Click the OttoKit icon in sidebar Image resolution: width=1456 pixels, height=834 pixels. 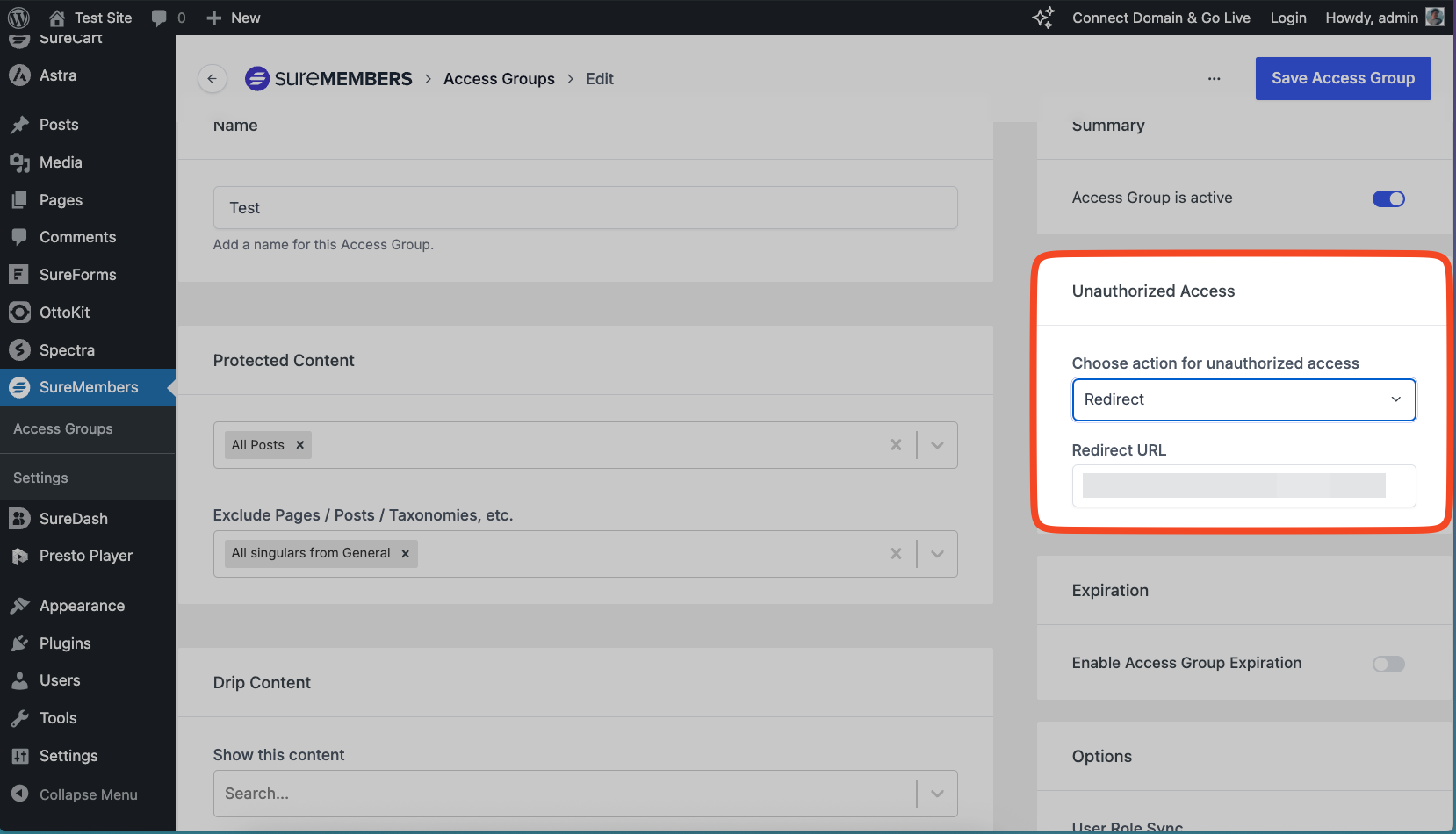19,313
